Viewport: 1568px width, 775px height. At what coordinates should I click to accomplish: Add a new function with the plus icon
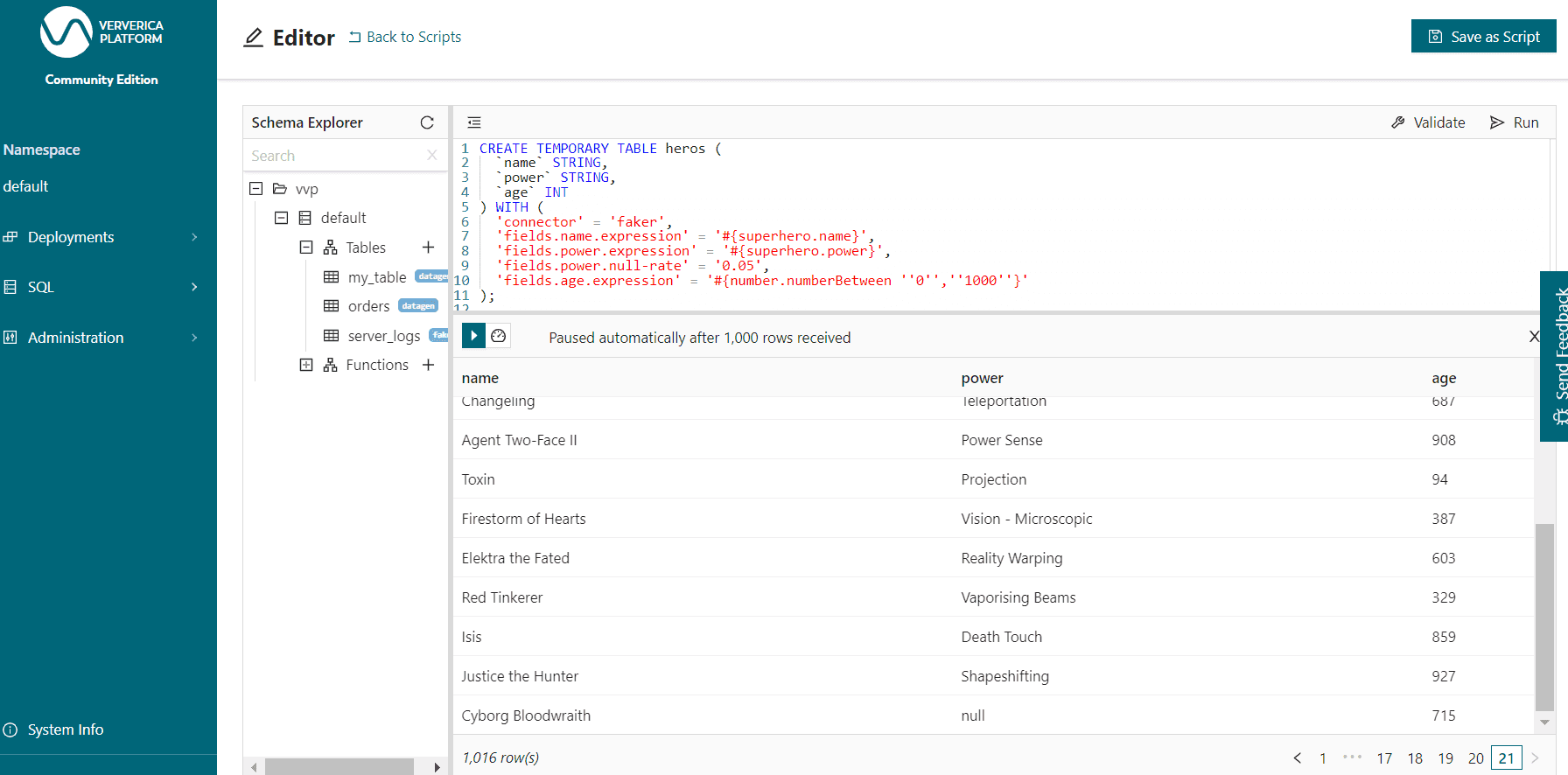(428, 365)
